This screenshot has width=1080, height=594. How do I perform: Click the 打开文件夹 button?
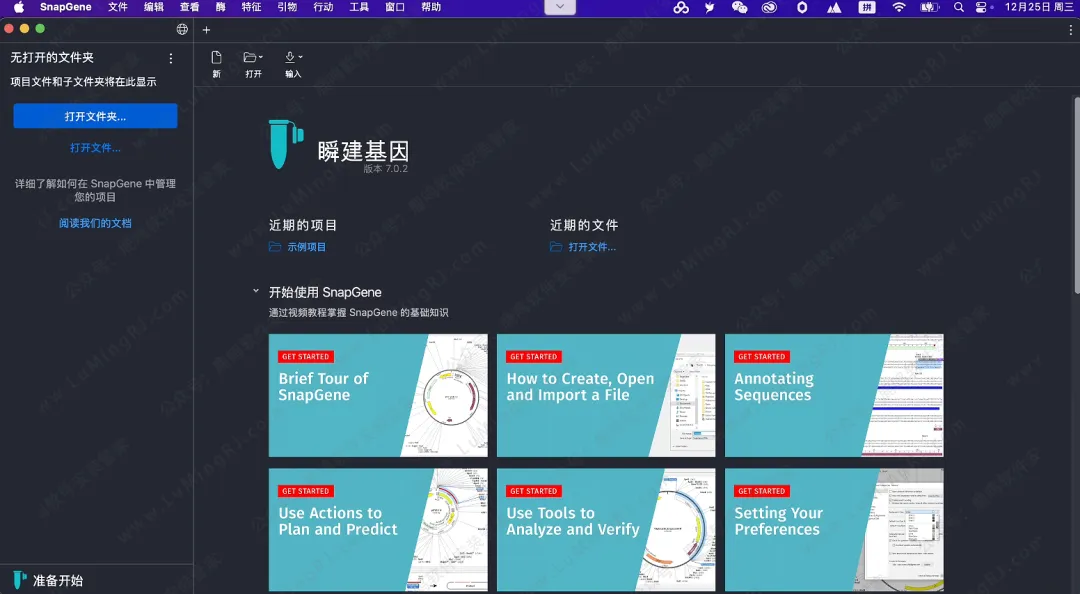point(95,116)
